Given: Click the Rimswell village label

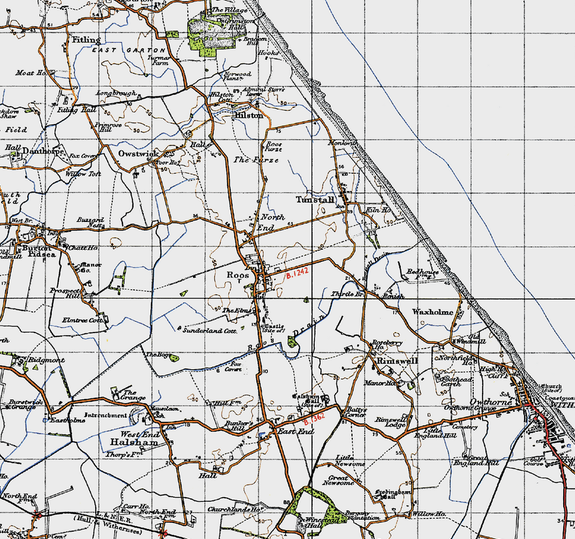Looking at the screenshot, I should 397,361.
